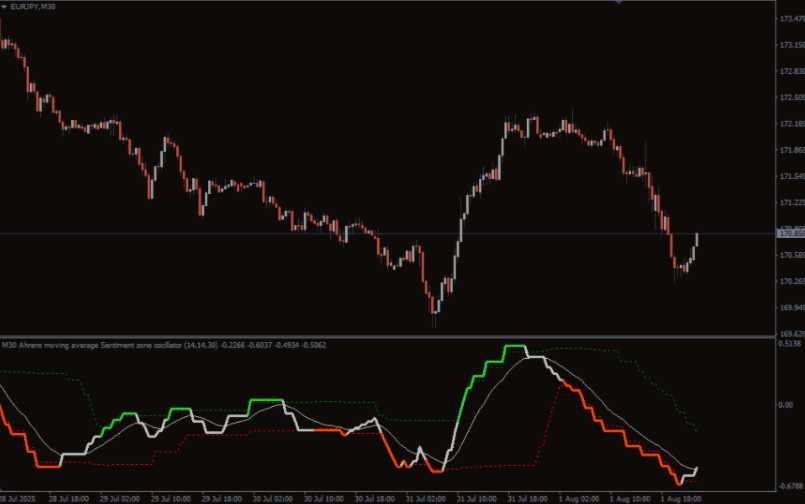This screenshot has width=805, height=504.
Task: Click the 1 Aug 18:00 time axis label
Action: pos(680,498)
